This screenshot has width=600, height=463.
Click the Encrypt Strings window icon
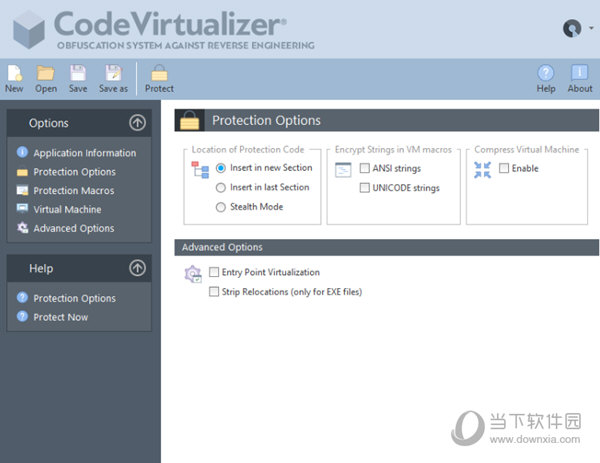pyautogui.click(x=343, y=170)
